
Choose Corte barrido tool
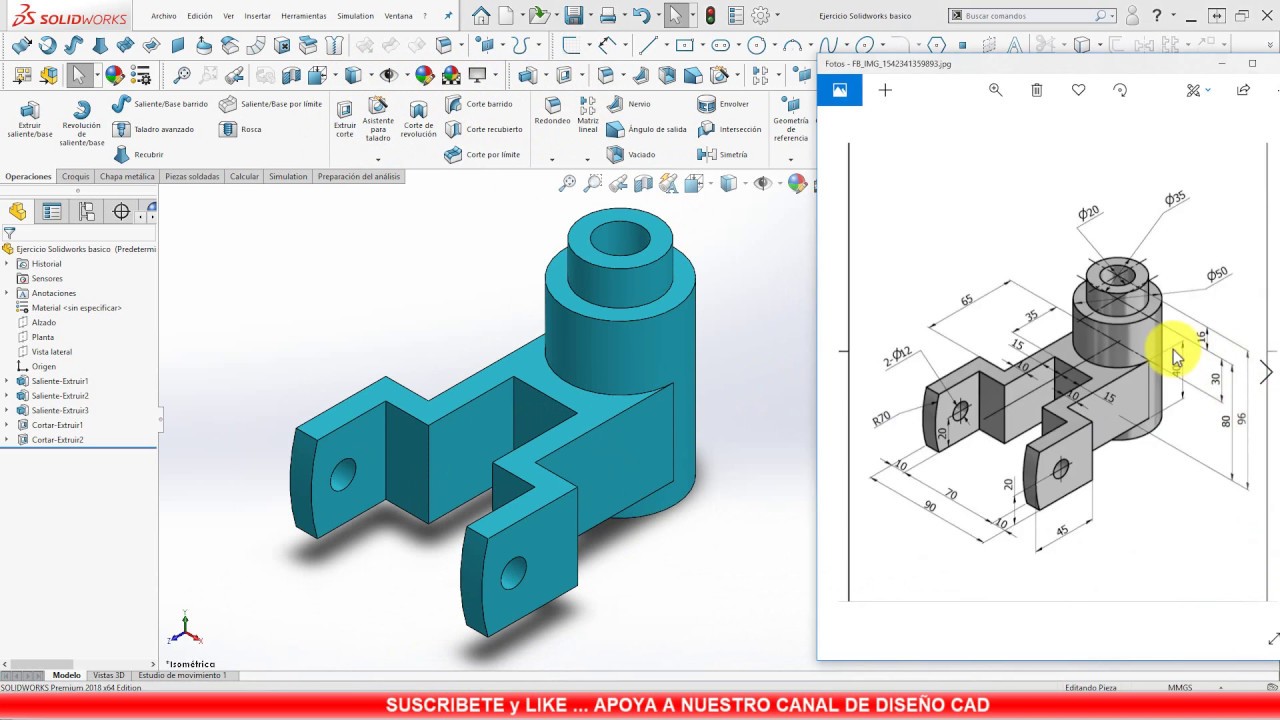[478, 104]
